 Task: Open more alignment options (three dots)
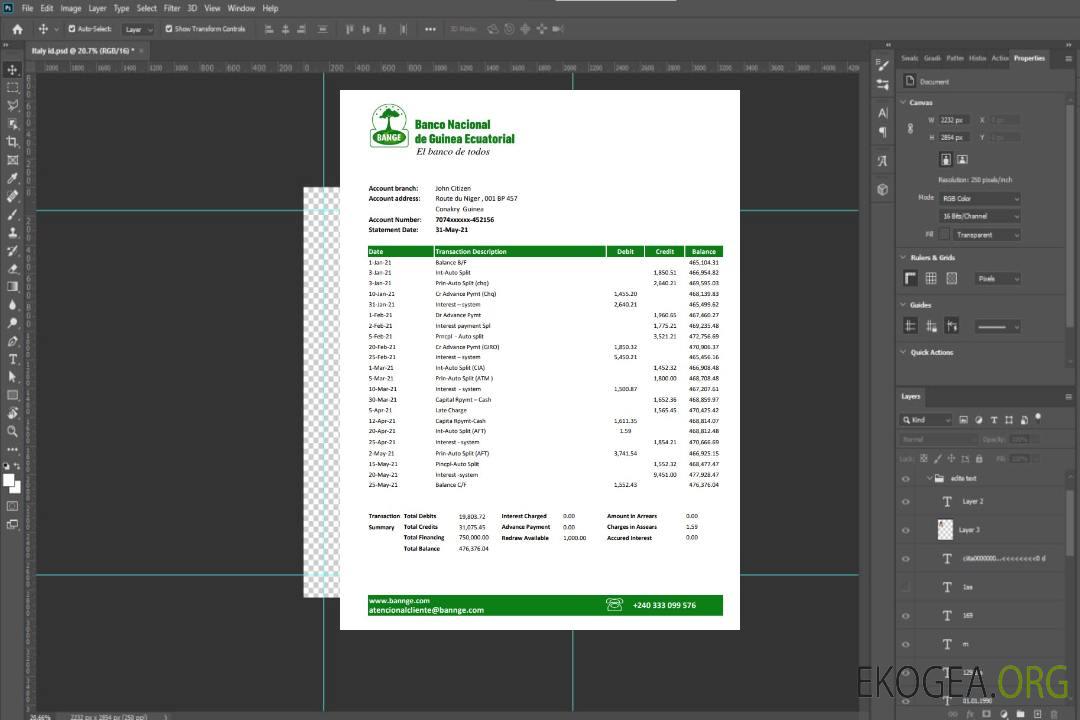coord(430,29)
